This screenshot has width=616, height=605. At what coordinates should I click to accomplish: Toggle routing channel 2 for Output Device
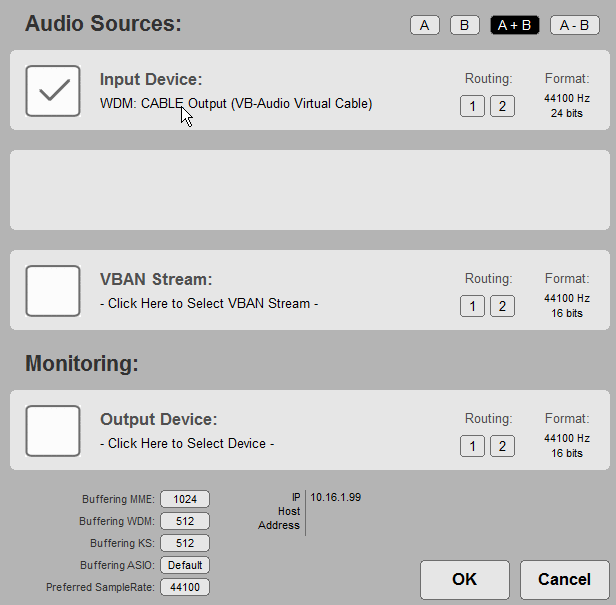(502, 446)
